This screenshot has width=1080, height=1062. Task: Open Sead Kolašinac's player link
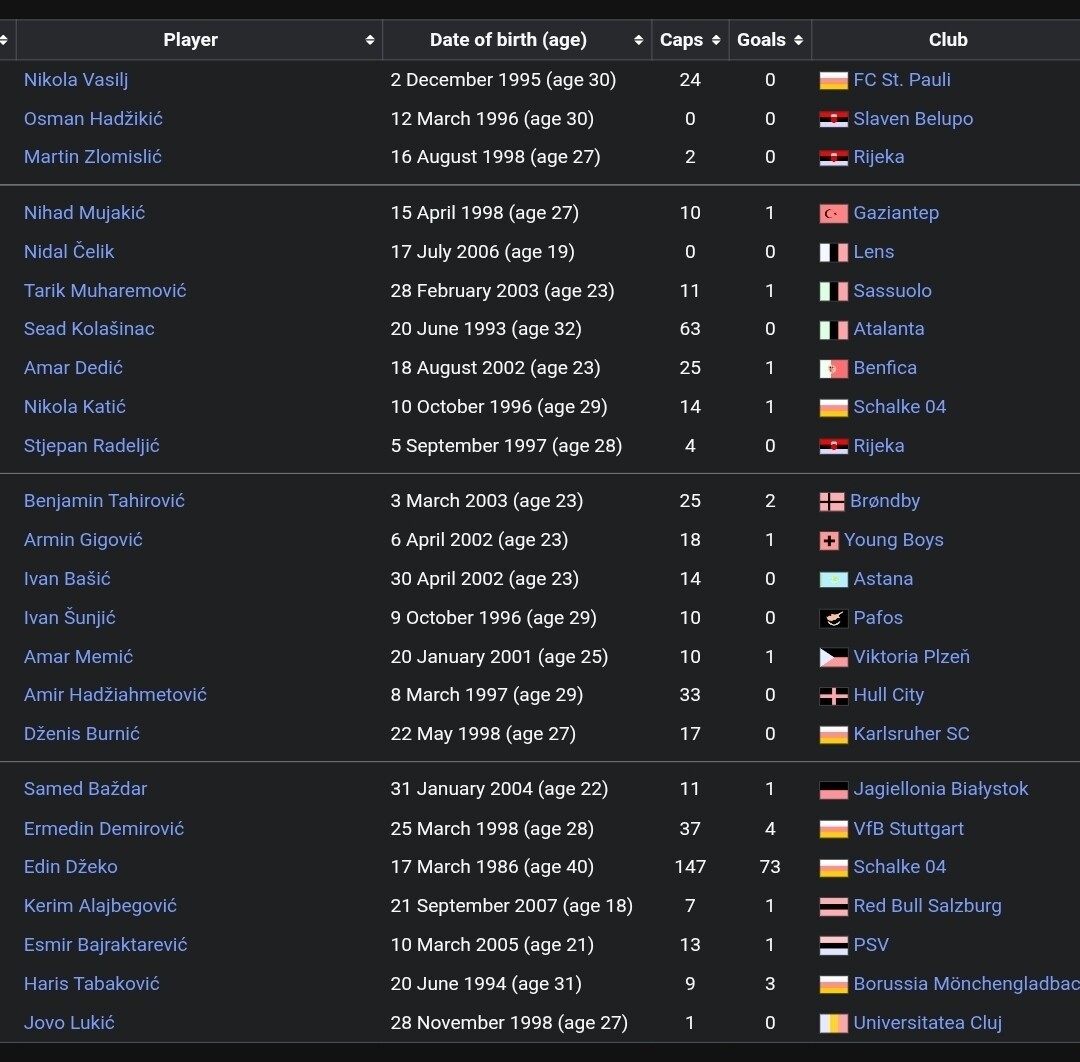(89, 329)
